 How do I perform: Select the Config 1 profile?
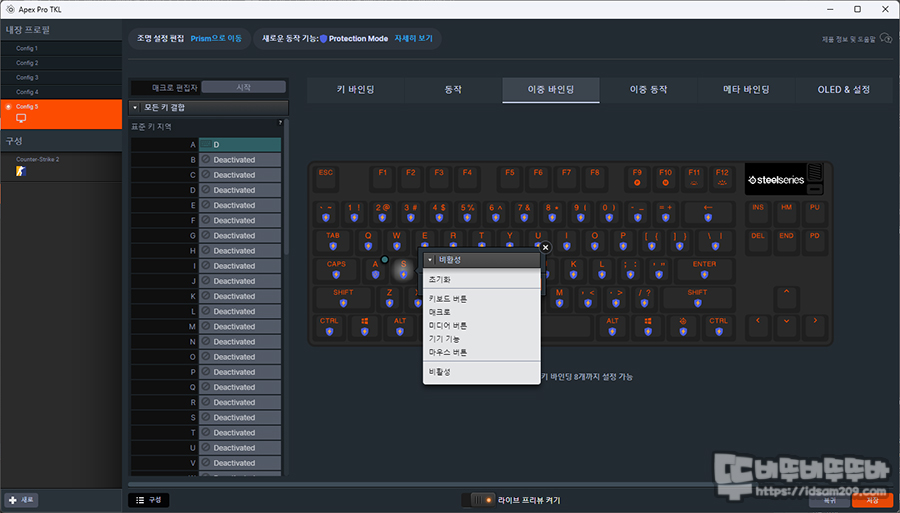point(61,48)
